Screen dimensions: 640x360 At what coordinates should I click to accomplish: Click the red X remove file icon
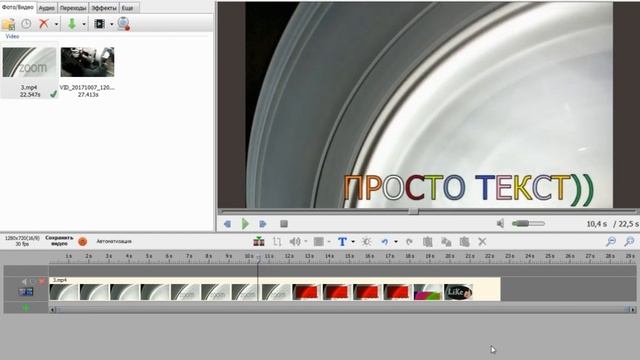pos(44,24)
